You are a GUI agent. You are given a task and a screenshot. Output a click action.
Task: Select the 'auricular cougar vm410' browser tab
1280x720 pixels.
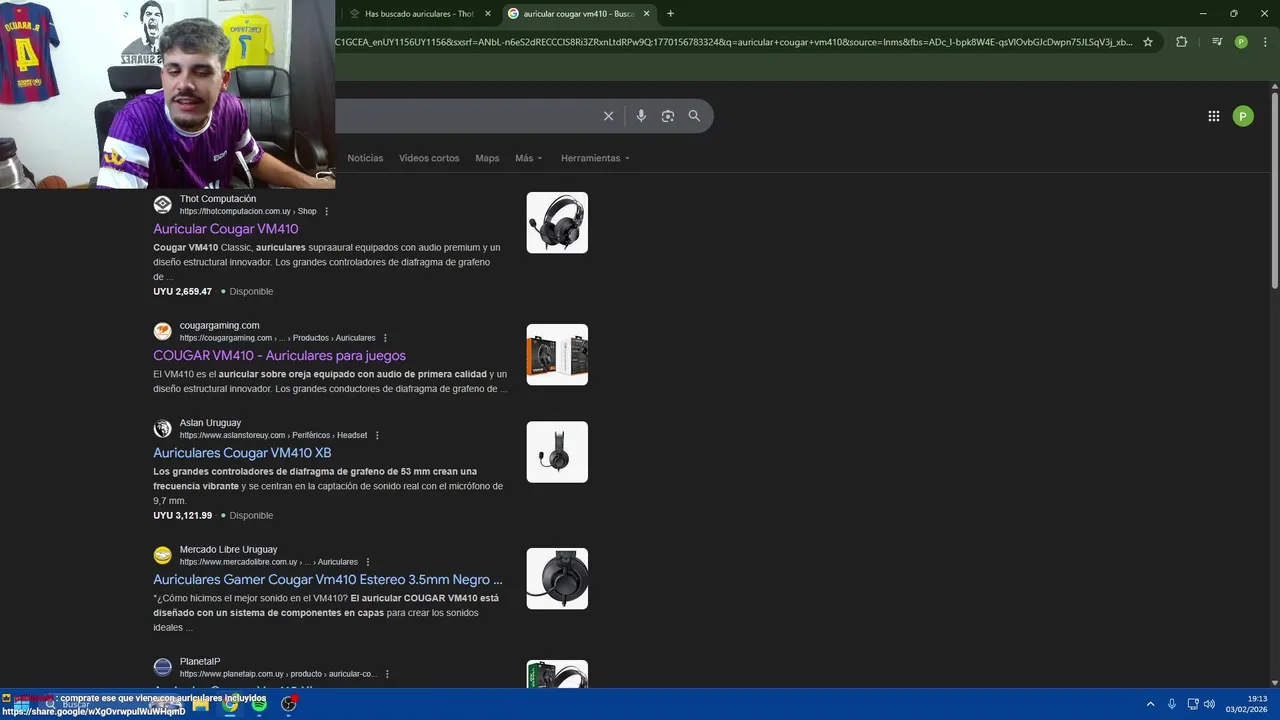[x=578, y=14]
